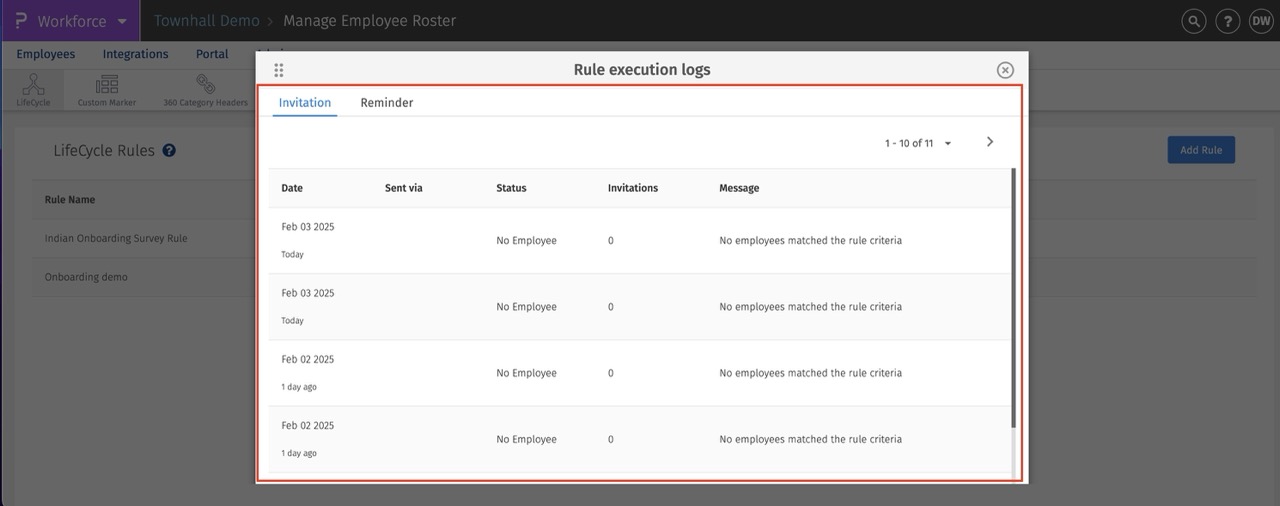Open the Integrations menu

pos(135,54)
